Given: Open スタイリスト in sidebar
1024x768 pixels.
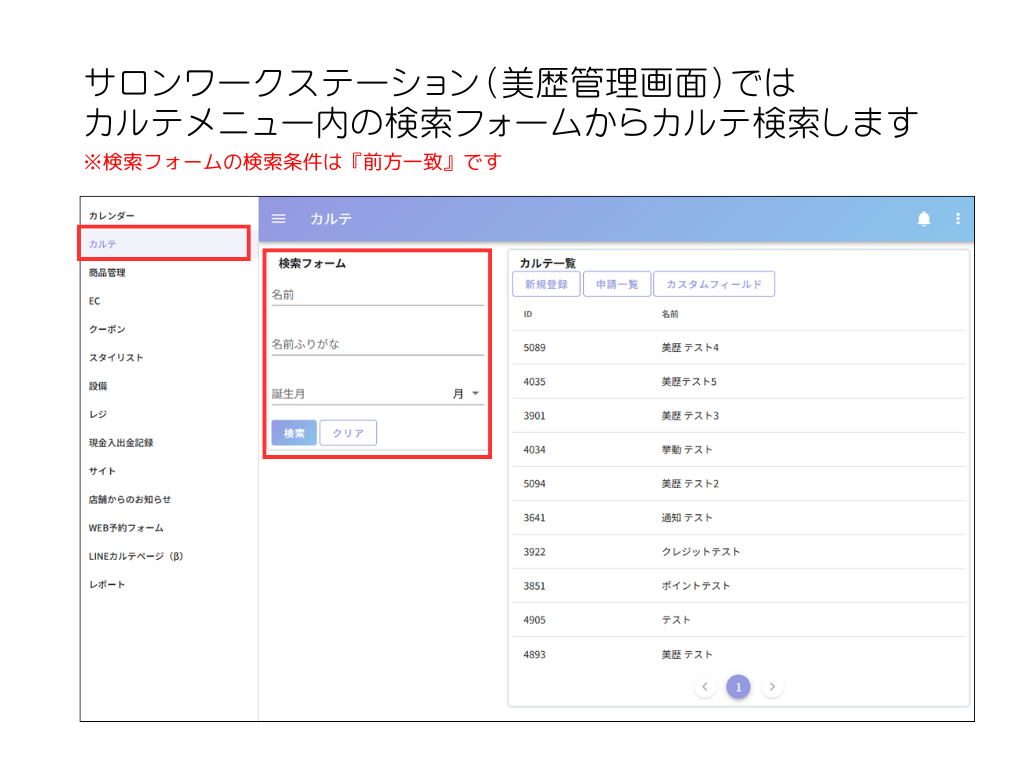Looking at the screenshot, I should pyautogui.click(x=116, y=357).
